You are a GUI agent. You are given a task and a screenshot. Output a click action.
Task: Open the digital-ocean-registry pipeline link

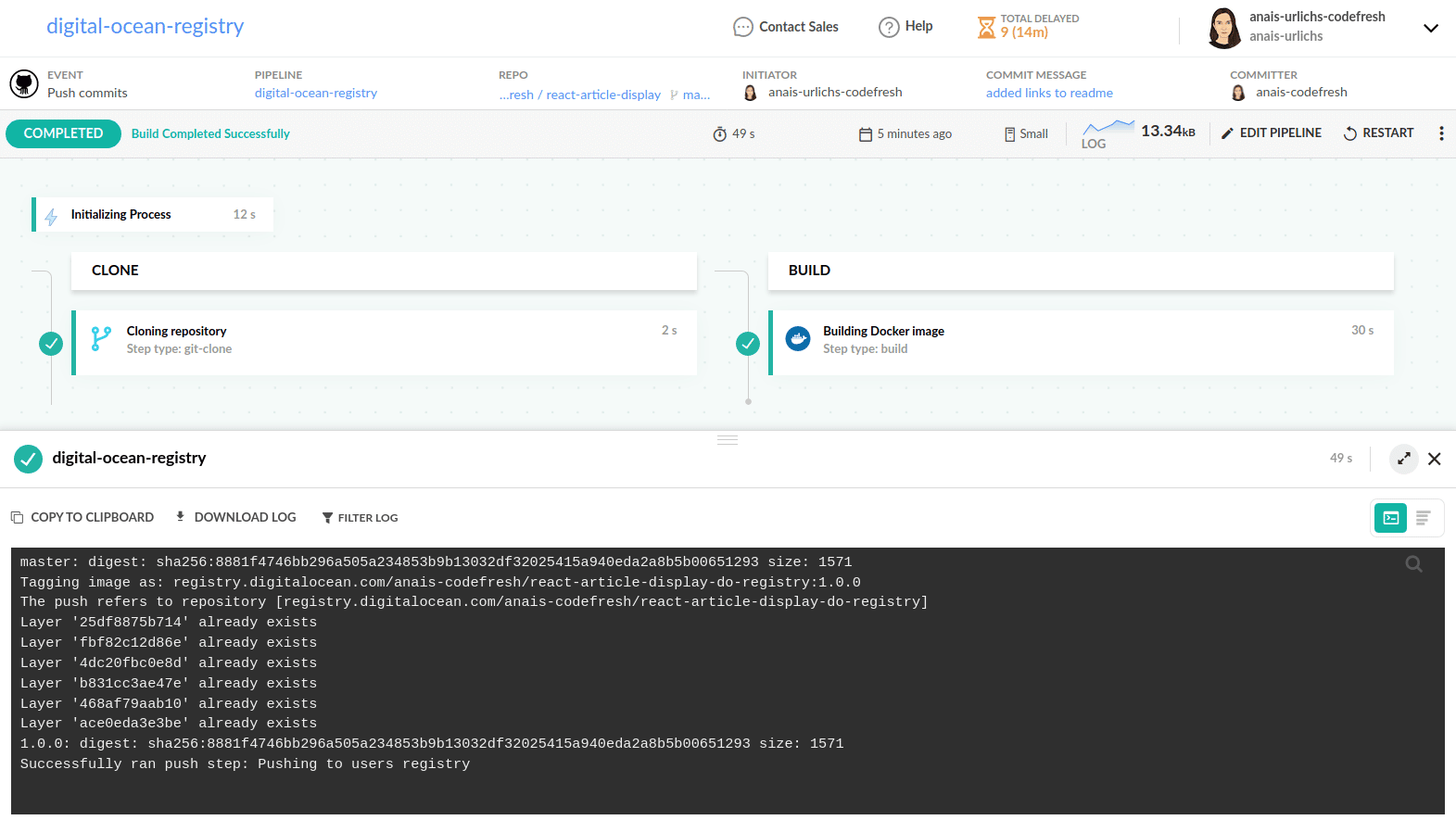pyautogui.click(x=315, y=94)
